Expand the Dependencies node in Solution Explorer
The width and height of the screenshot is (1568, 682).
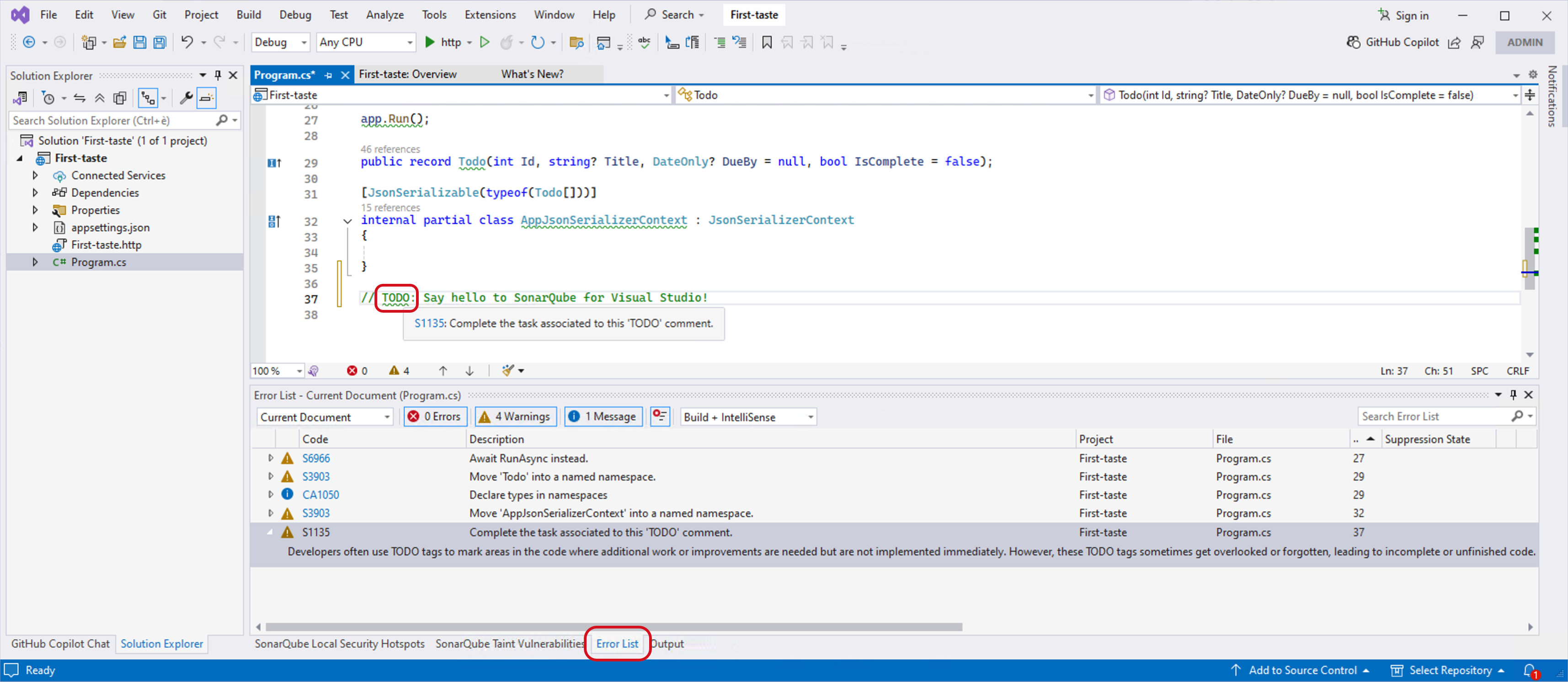35,193
